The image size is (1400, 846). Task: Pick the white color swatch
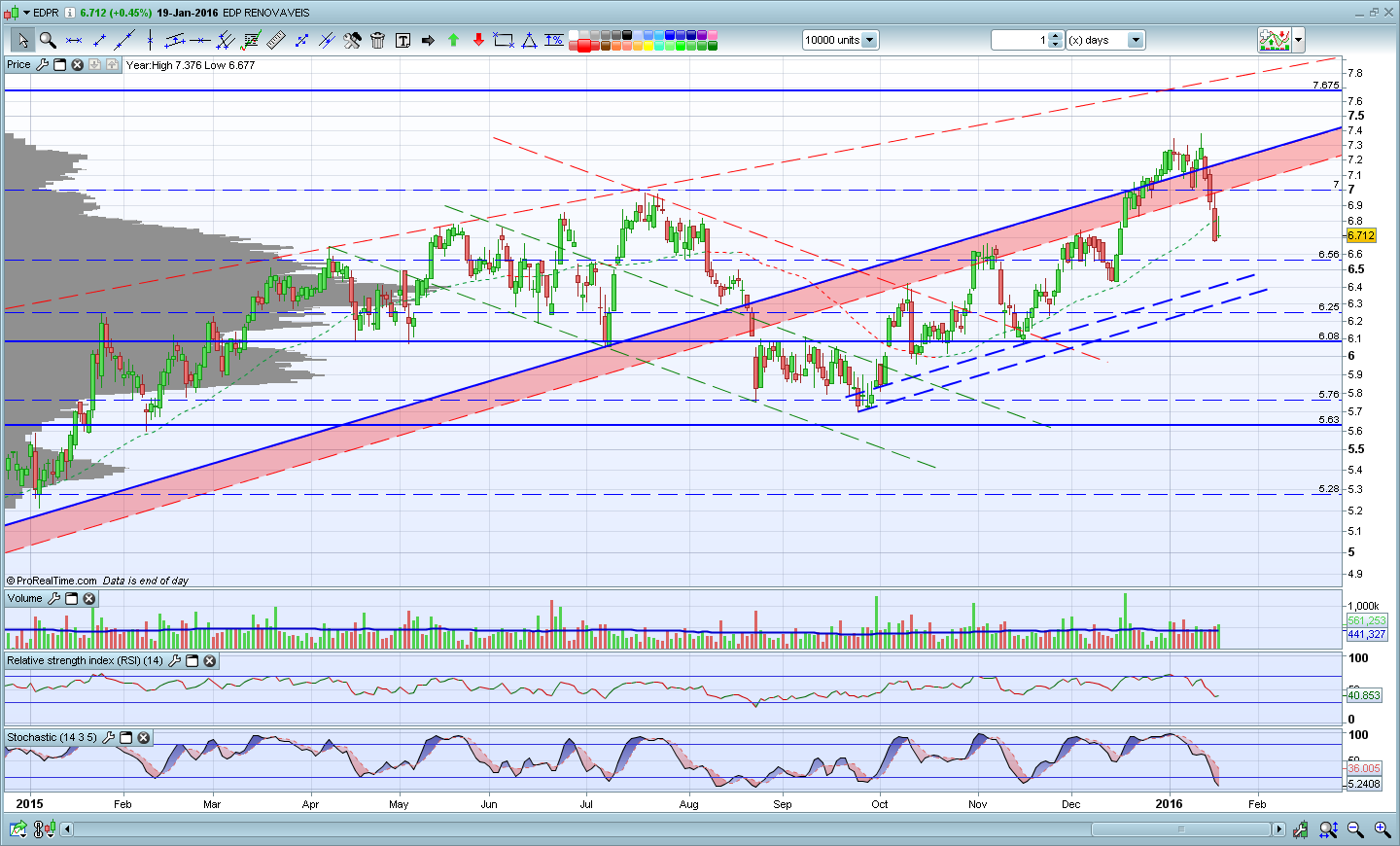[575, 35]
